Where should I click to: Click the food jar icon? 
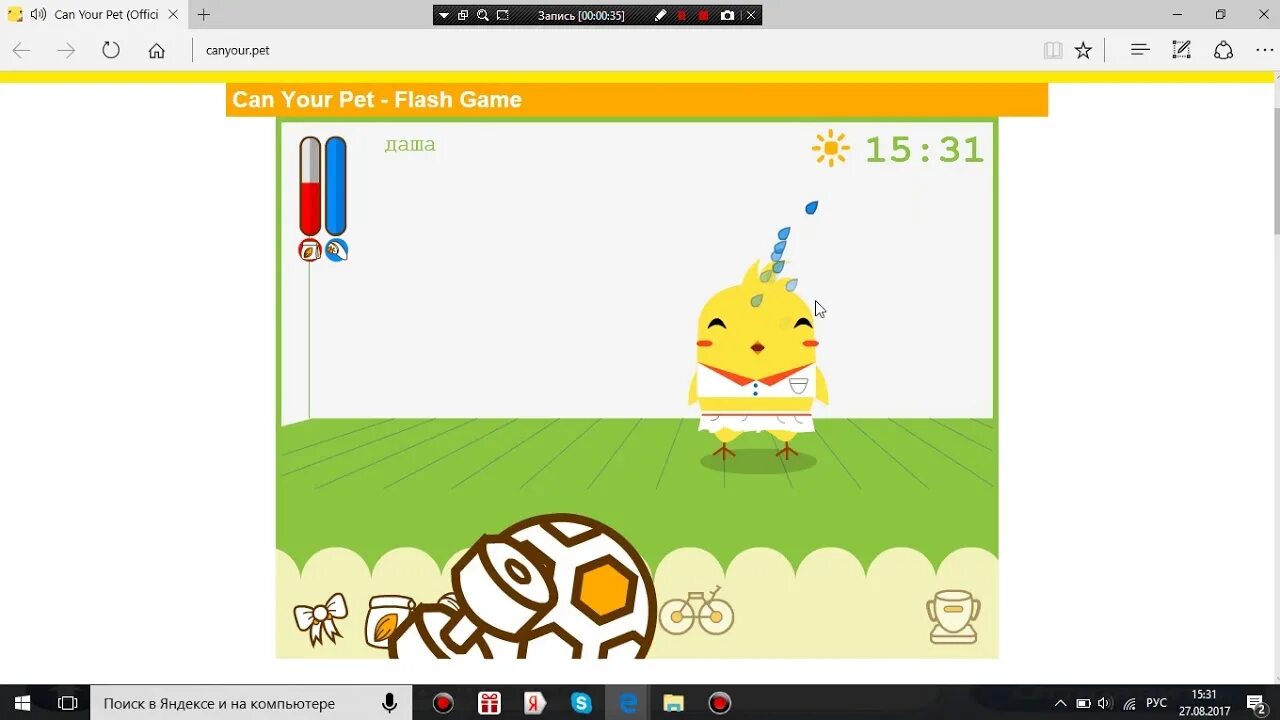[390, 621]
